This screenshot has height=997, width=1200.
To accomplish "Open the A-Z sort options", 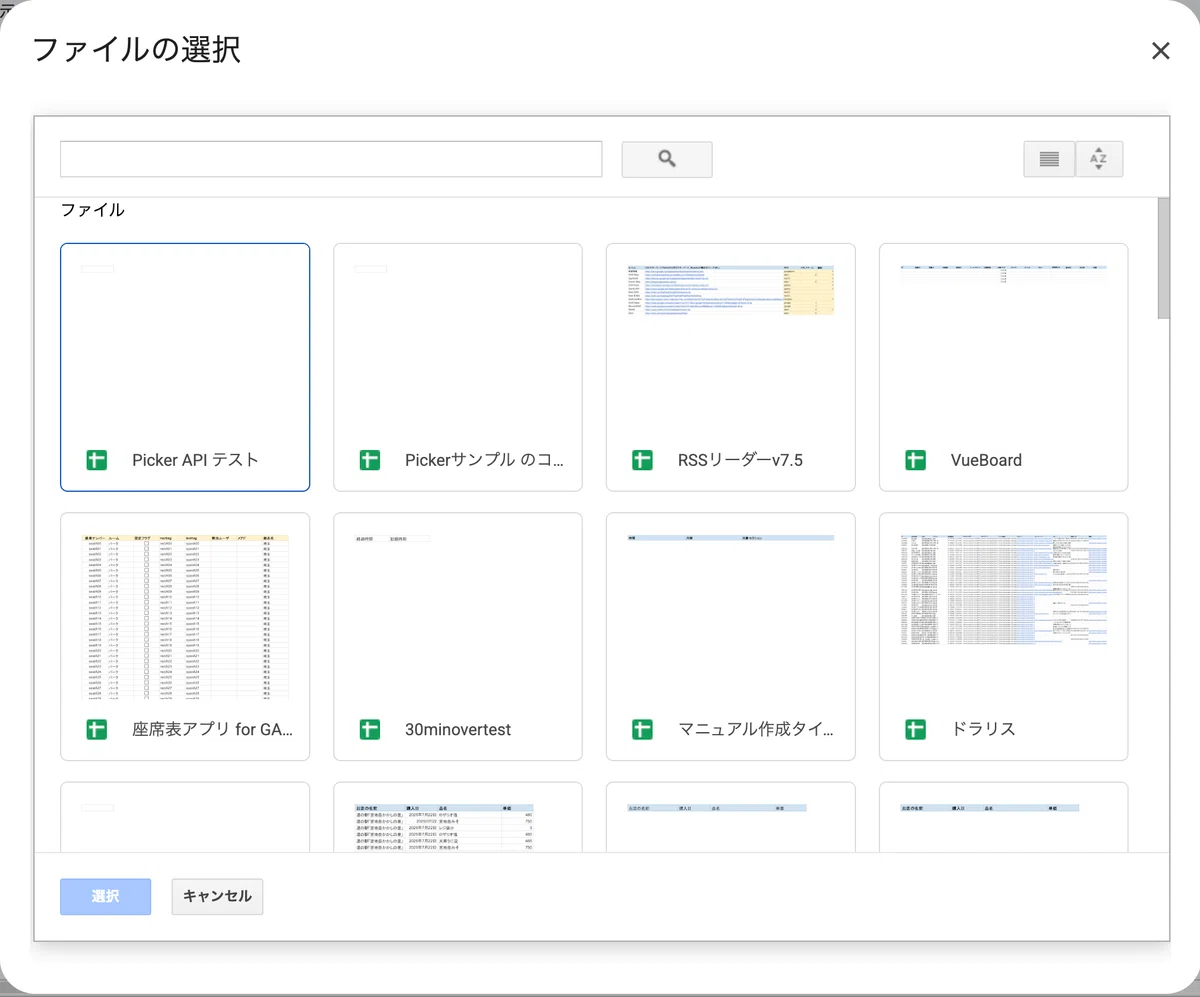I will coord(1099,159).
